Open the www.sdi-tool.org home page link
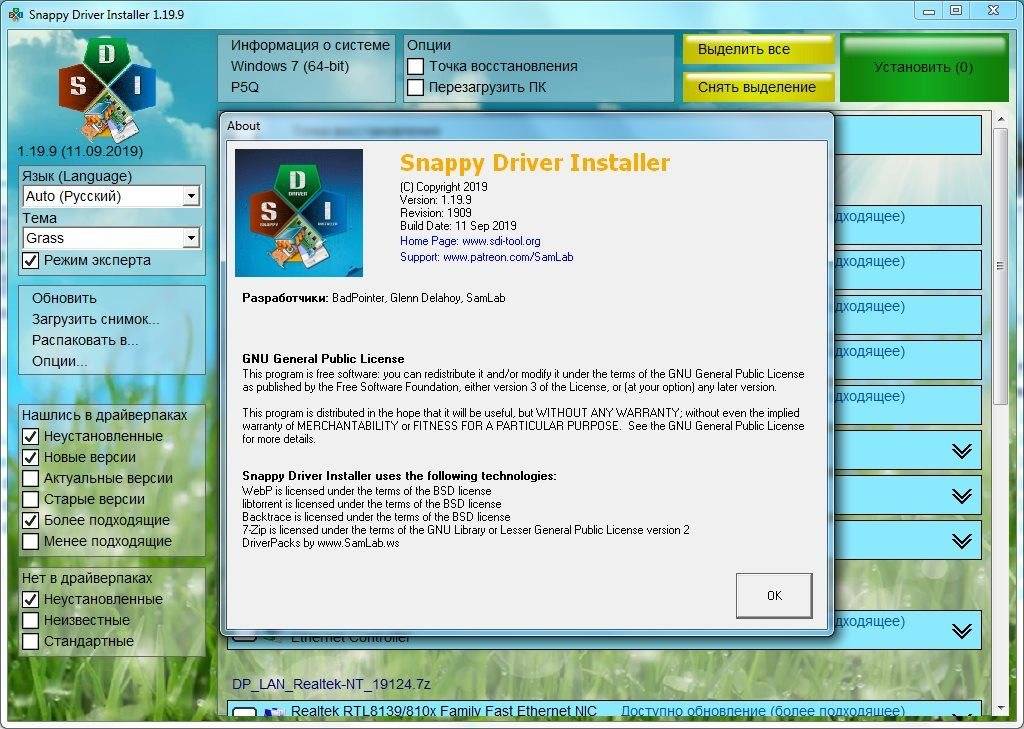The height and width of the screenshot is (729, 1024). pos(501,241)
